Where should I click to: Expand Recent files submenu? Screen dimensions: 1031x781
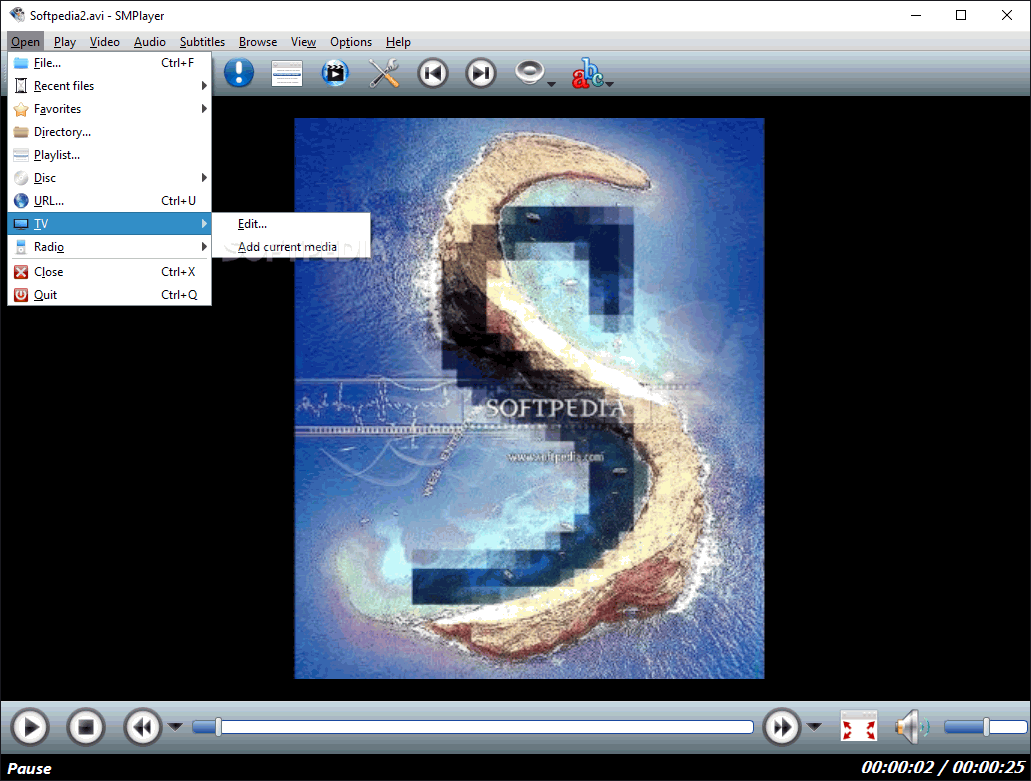click(109, 85)
